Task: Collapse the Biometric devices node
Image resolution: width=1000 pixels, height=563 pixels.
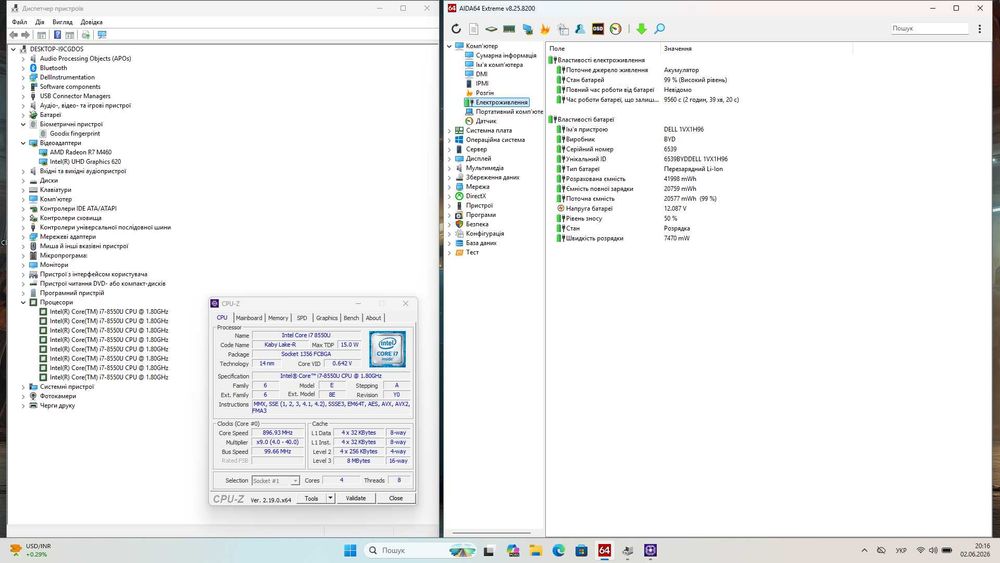Action: pos(24,124)
